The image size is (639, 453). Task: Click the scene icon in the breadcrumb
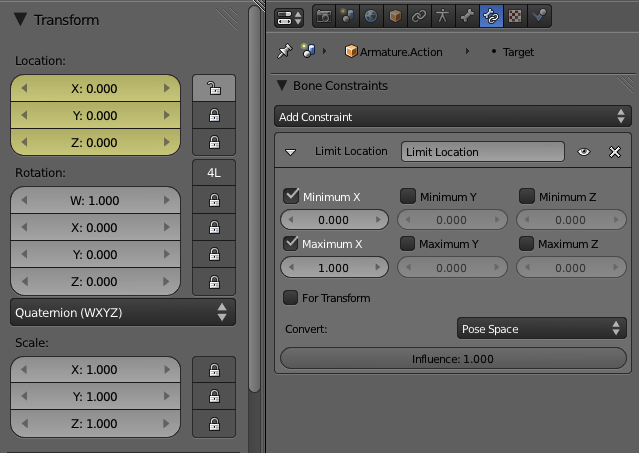308,51
